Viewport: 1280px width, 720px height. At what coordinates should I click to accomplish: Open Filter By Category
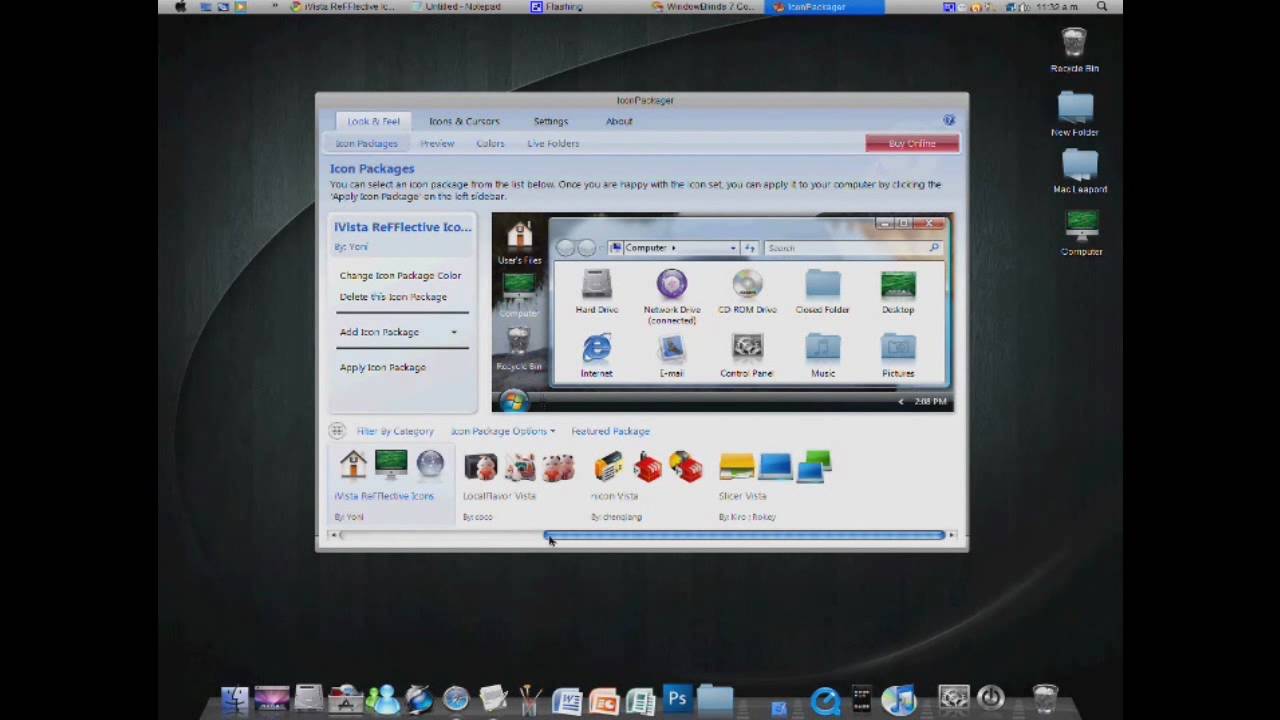[395, 431]
